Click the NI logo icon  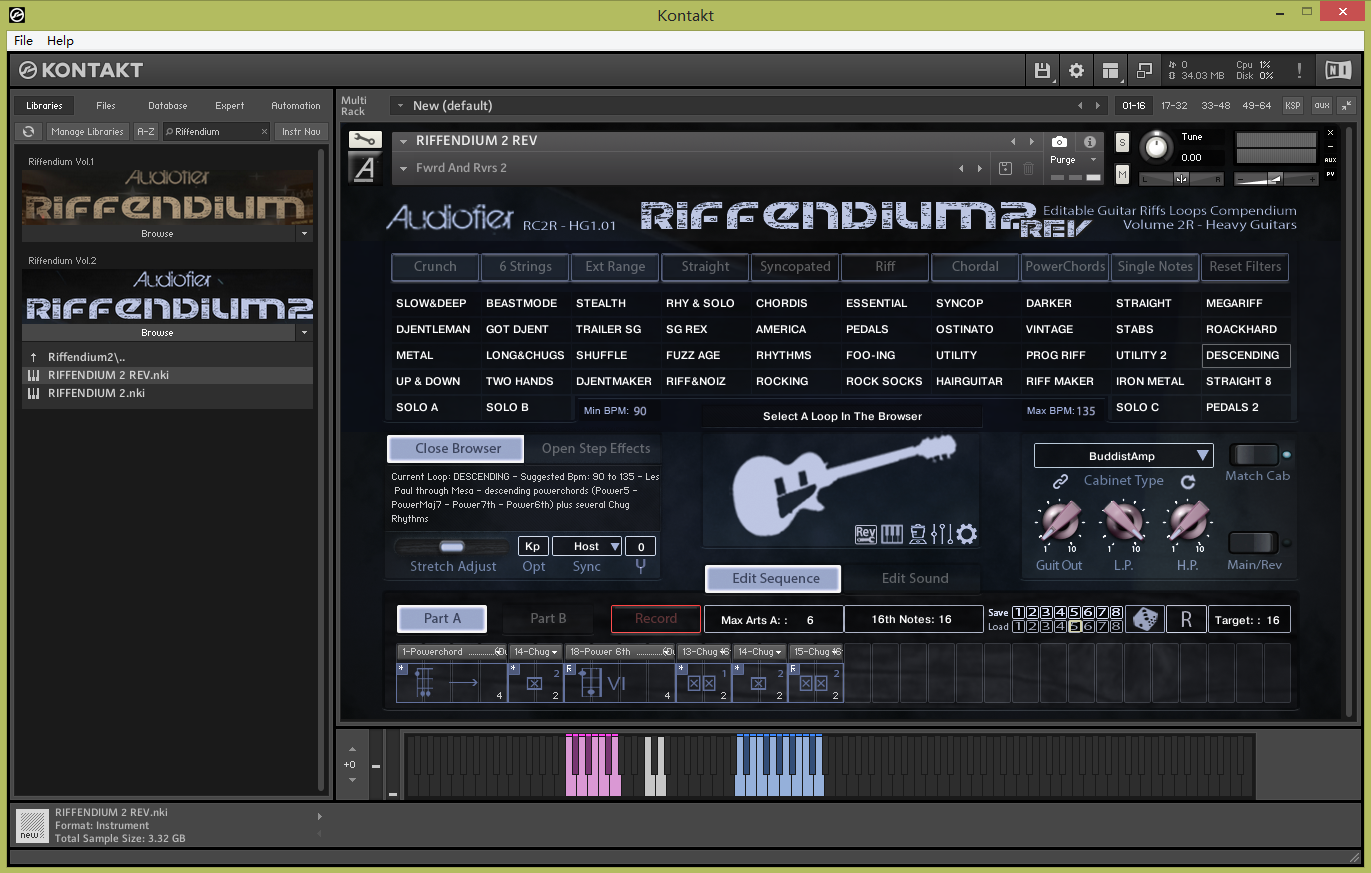(x=1337, y=70)
